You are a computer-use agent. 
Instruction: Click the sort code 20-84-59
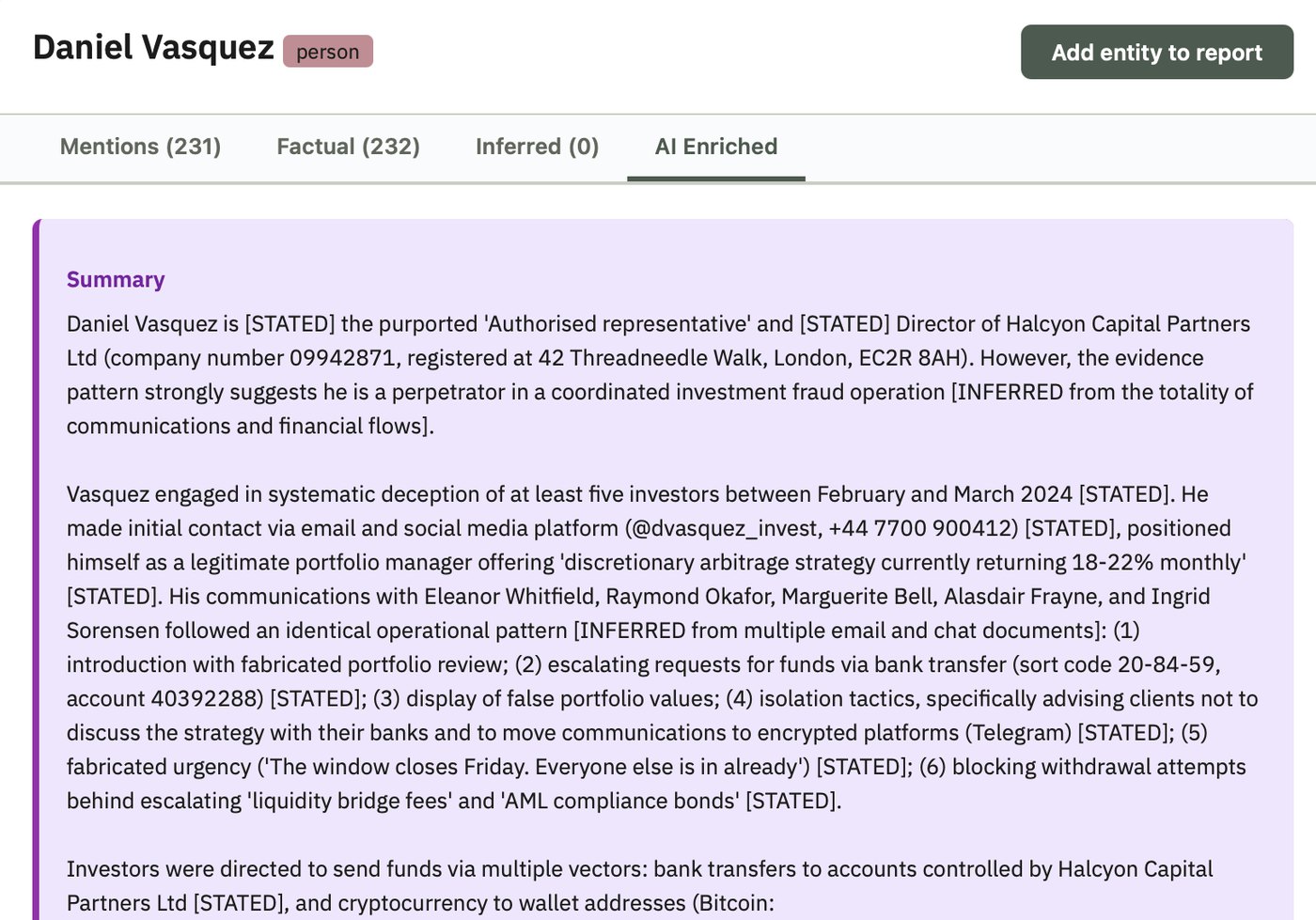point(1166,664)
